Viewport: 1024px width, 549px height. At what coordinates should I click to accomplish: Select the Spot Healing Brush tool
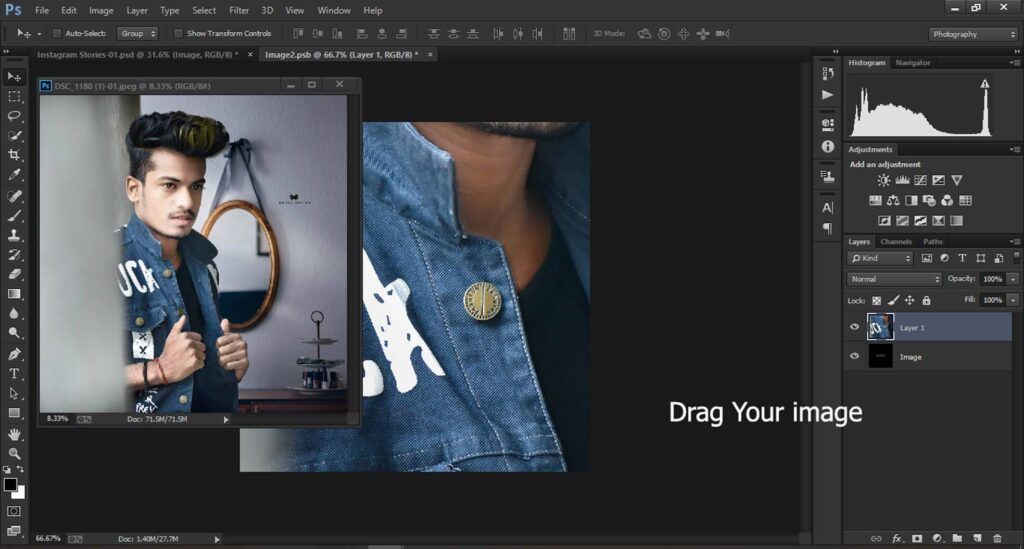pyautogui.click(x=14, y=196)
